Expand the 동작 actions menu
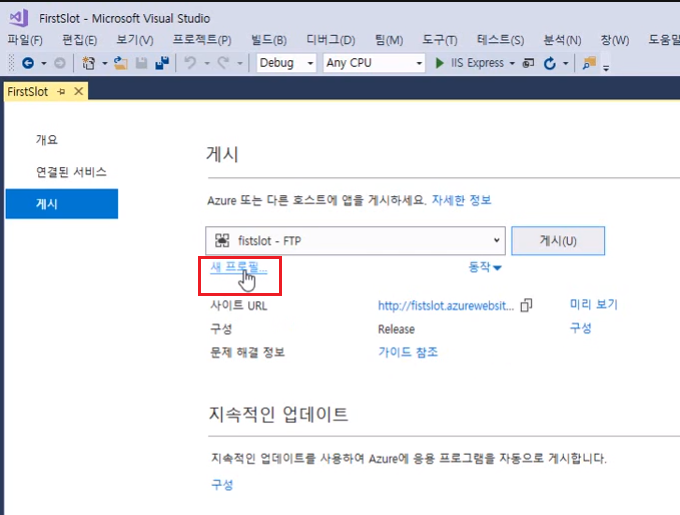Screen dimensions: 680x515 485,267
